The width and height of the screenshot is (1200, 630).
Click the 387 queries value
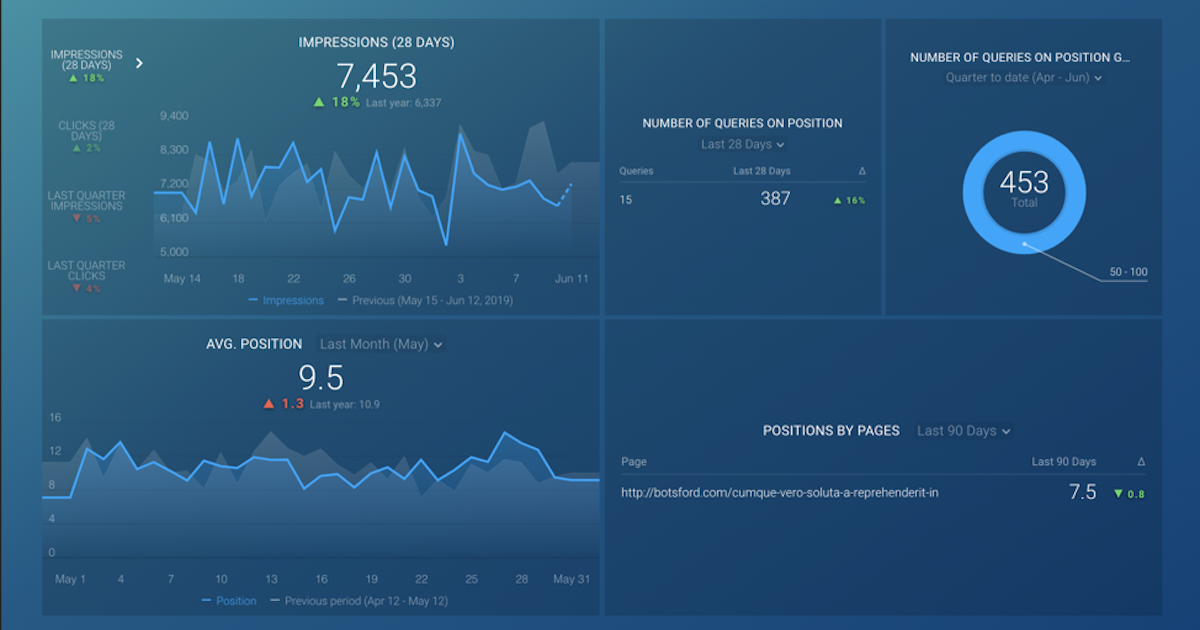(775, 199)
